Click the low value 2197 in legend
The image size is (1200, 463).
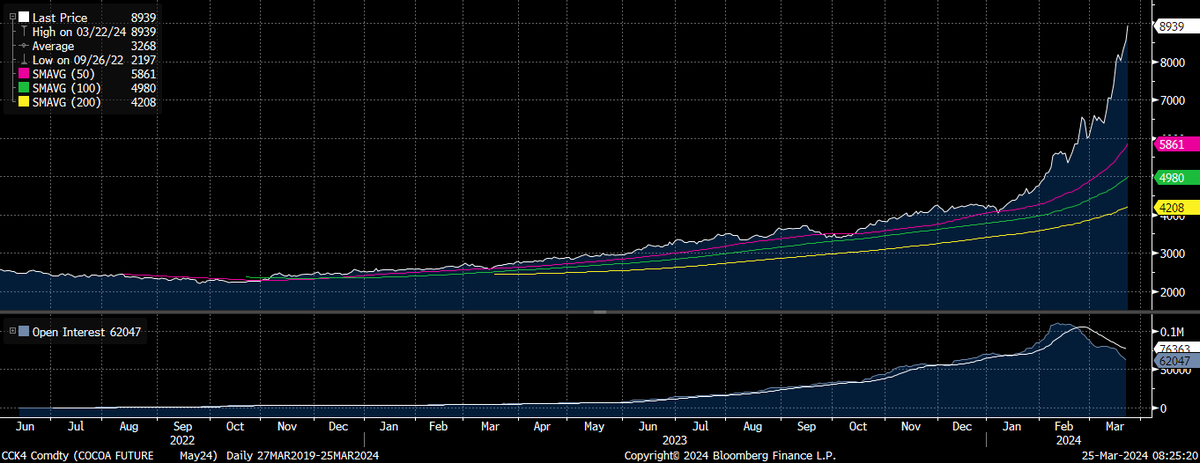(145, 60)
